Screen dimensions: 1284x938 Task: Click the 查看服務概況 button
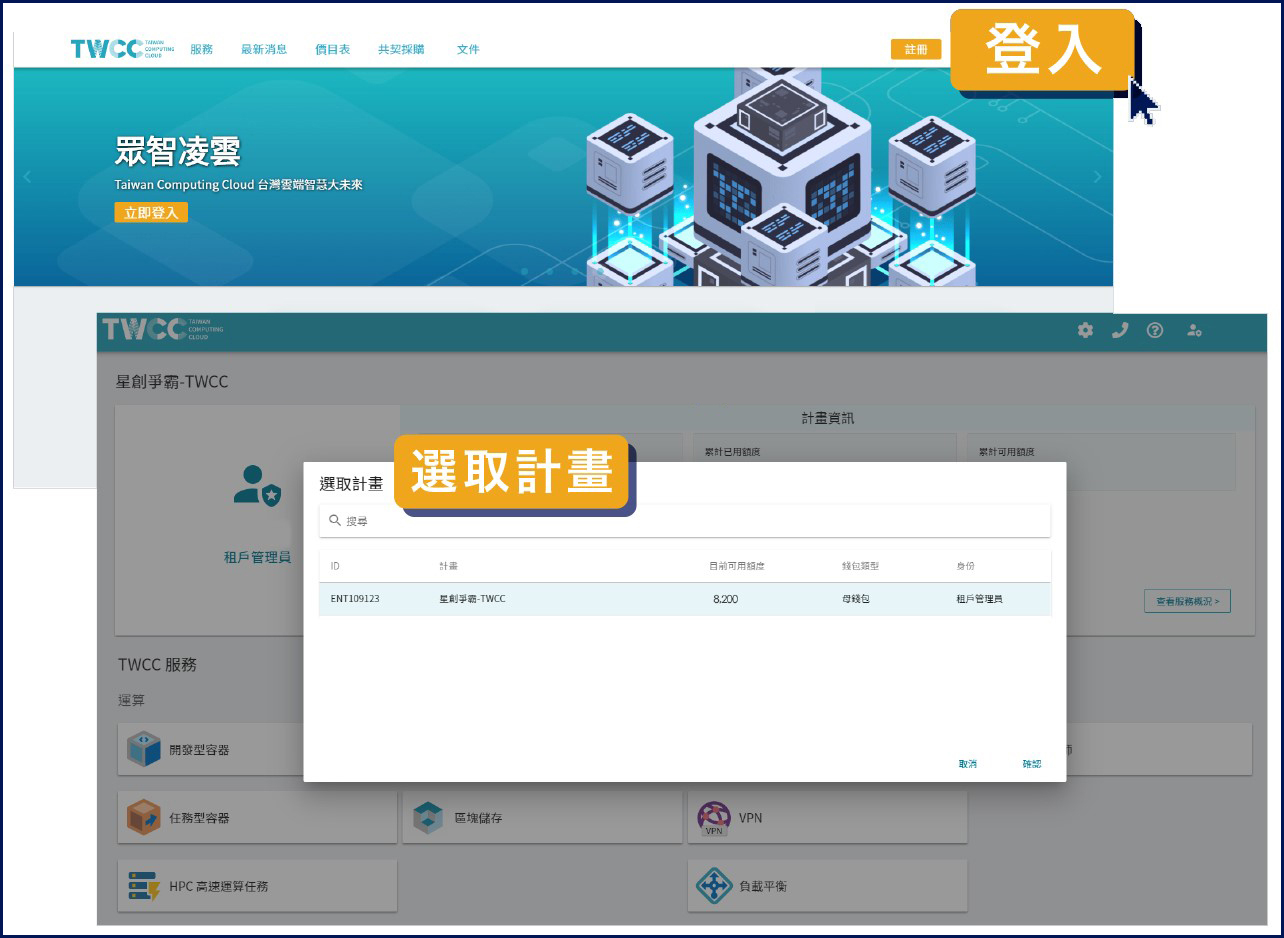pos(1187,601)
